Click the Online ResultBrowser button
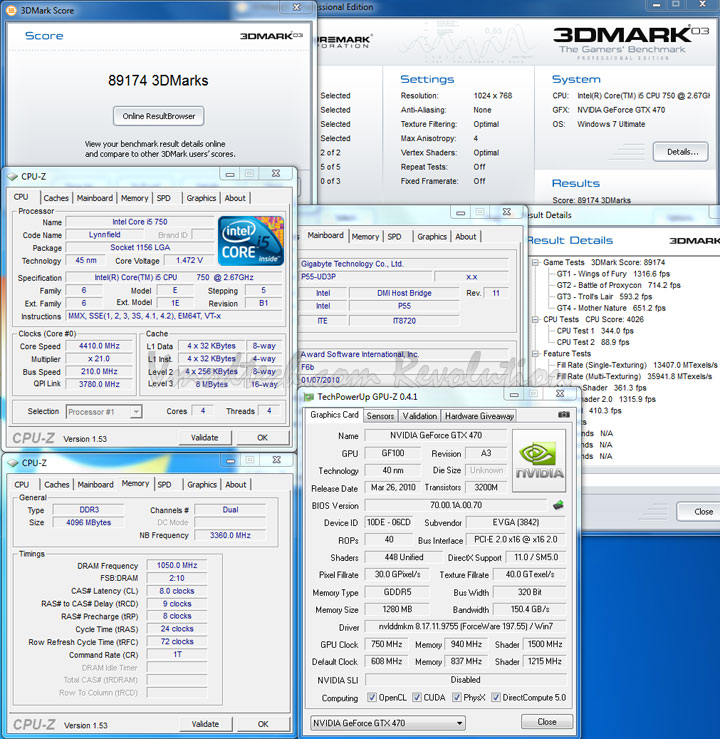720x739 pixels. [x=159, y=116]
